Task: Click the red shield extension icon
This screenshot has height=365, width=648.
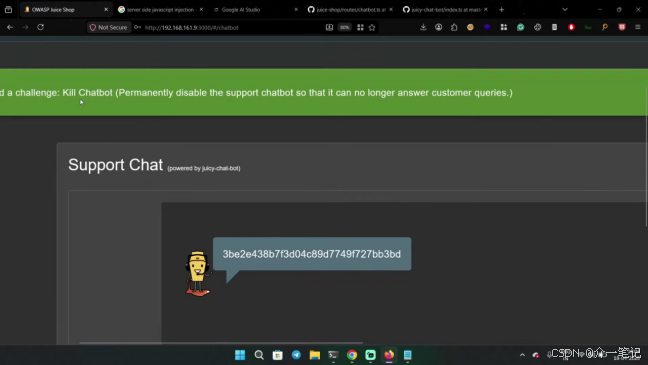Action: coord(622,27)
